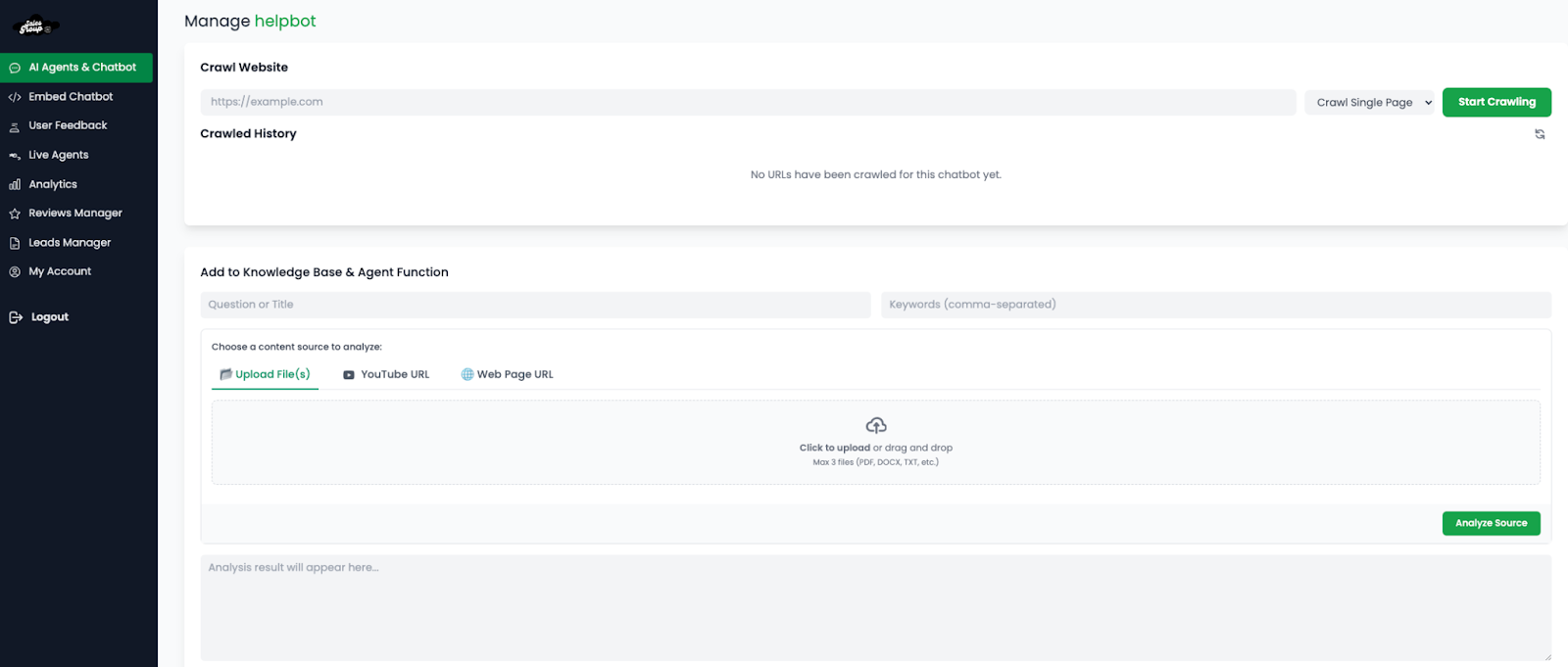Open Reviews Manager
The width and height of the screenshot is (1568, 667).
(x=75, y=213)
